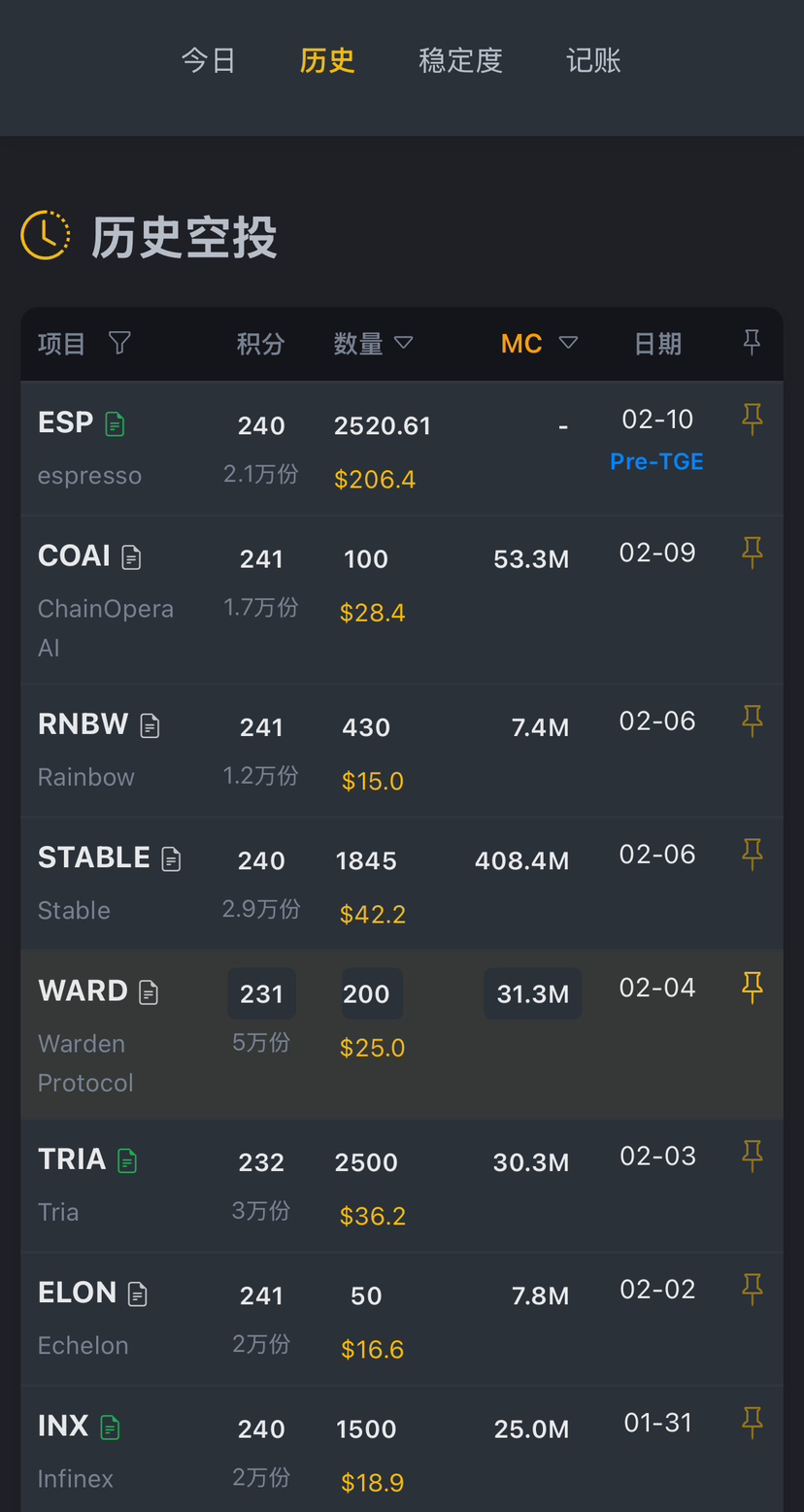804x1512 pixels.
Task: Open the STABLE document icon
Action: coord(171,858)
